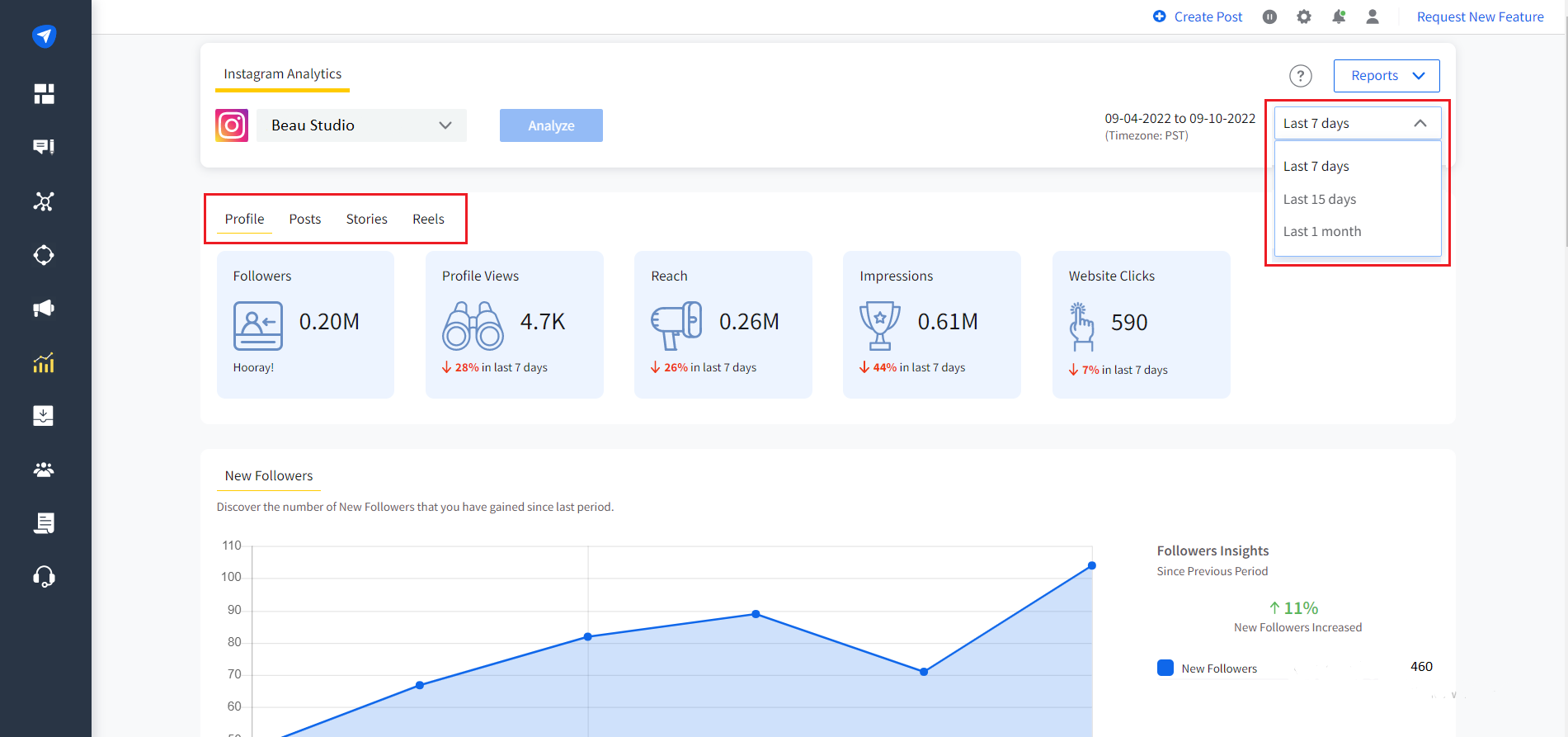The image size is (1568, 737).
Task: Open the team people icon in sidebar
Action: click(x=44, y=470)
